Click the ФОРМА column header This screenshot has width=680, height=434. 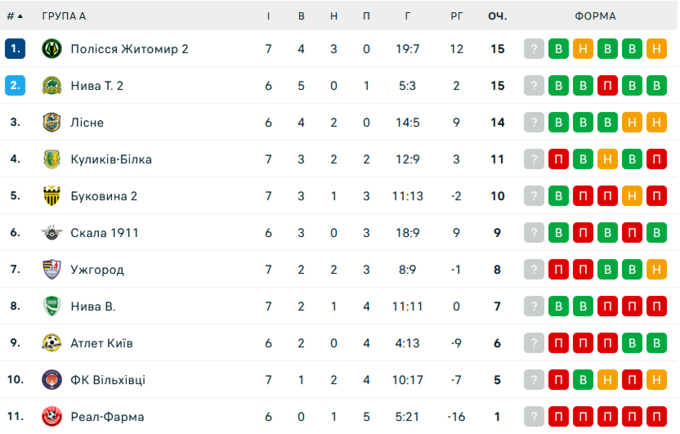pyautogui.click(x=595, y=16)
